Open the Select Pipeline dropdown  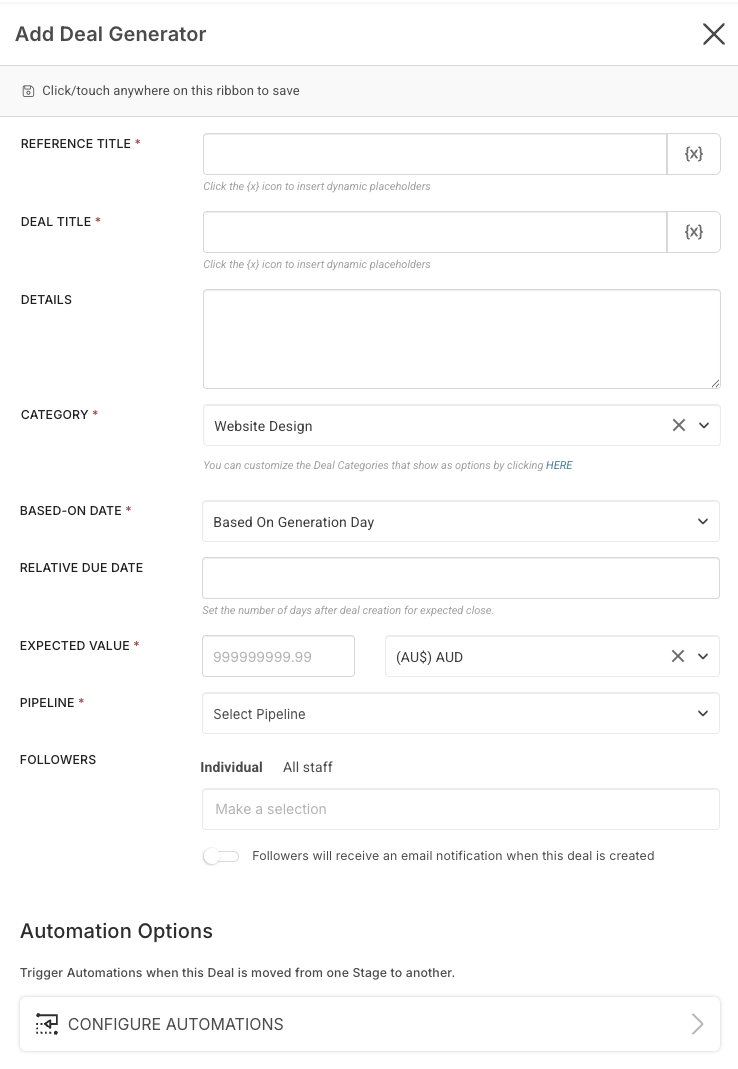(461, 714)
